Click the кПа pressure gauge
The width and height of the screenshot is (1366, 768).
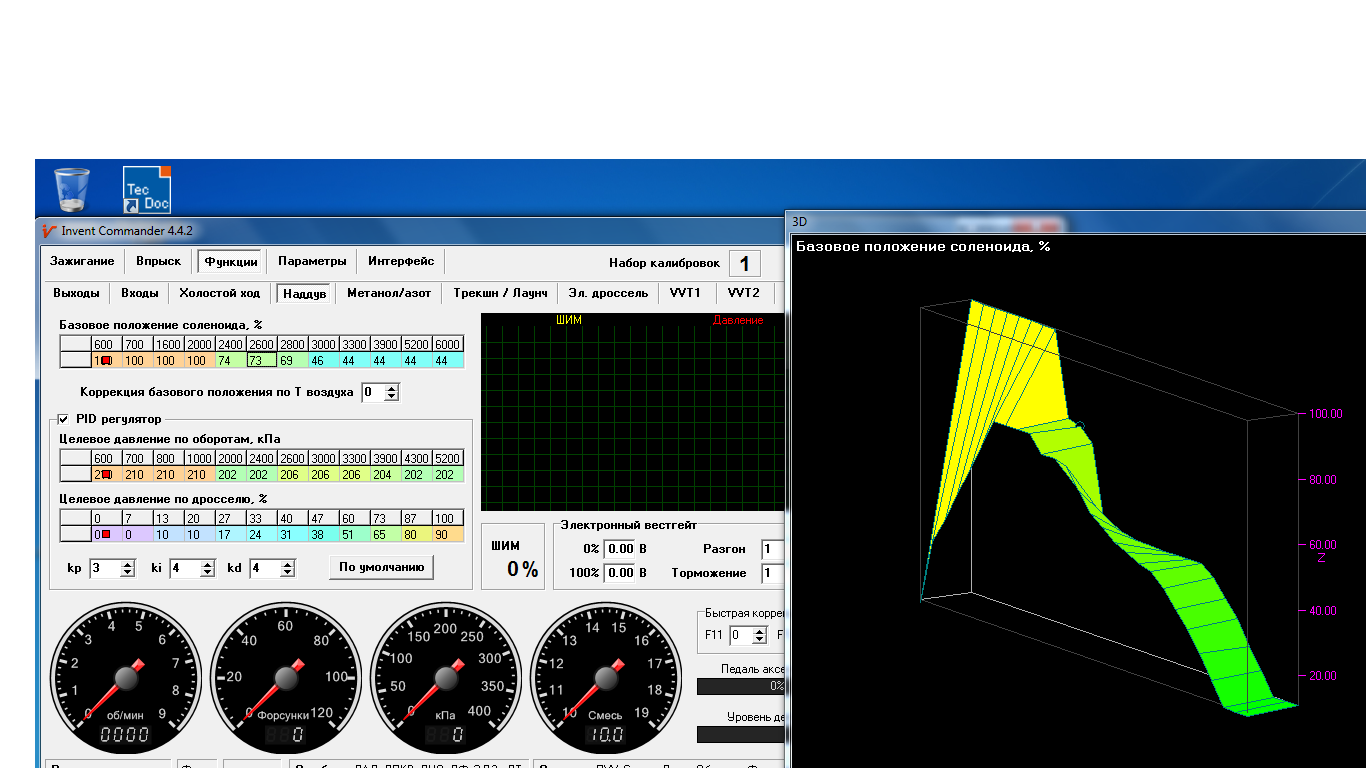click(446, 678)
